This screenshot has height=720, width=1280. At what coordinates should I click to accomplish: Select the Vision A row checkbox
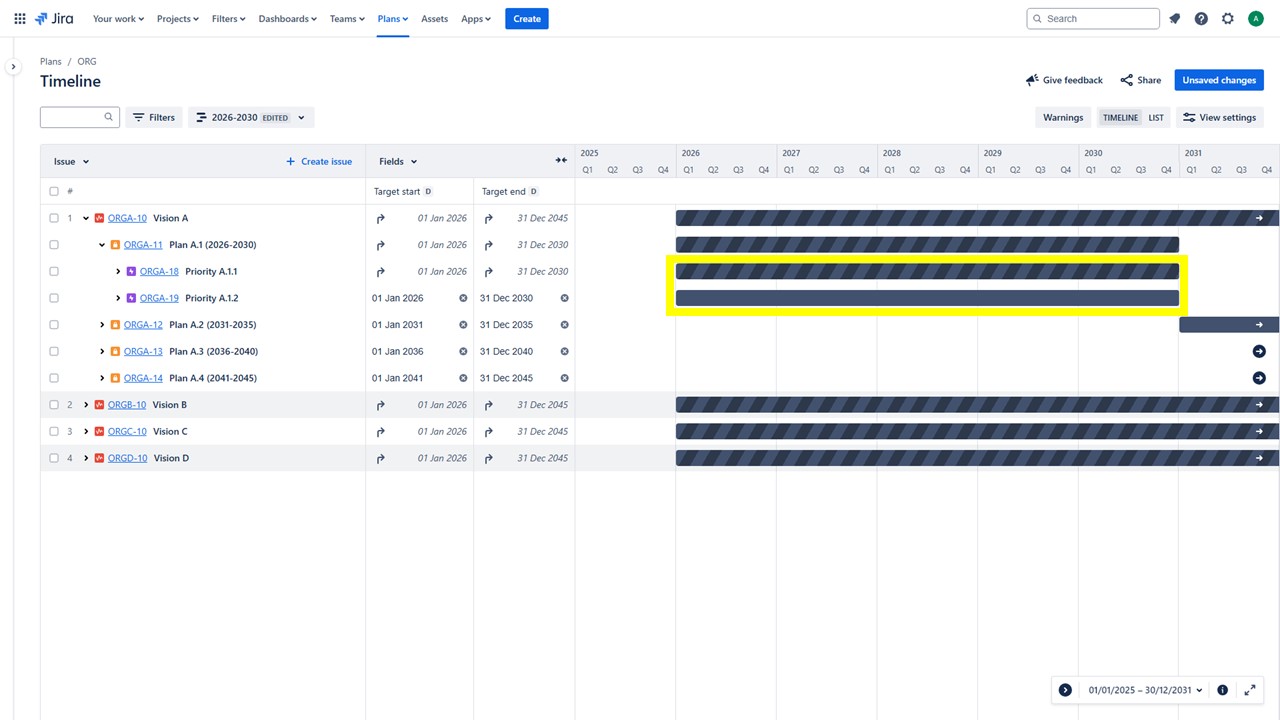[x=54, y=218]
